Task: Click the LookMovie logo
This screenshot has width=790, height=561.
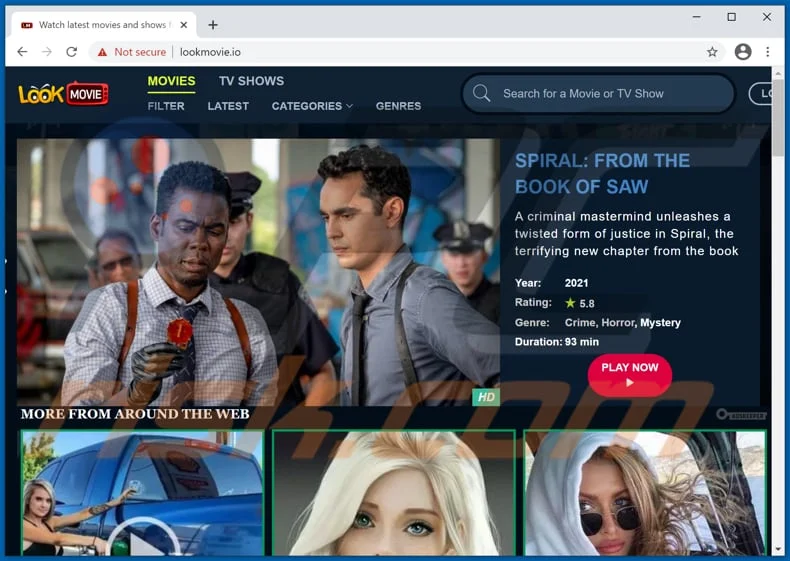Action: coord(63,93)
